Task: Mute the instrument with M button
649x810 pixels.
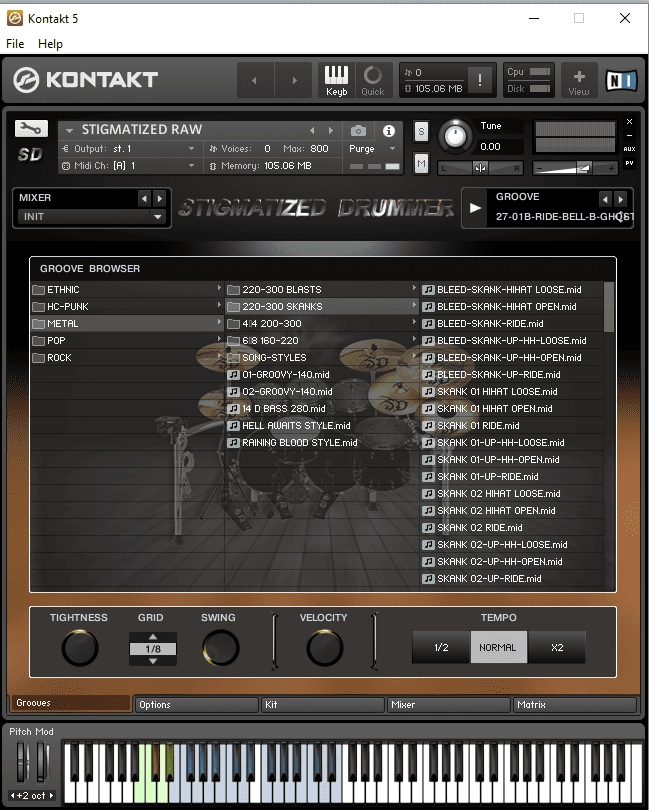Action: click(421, 164)
